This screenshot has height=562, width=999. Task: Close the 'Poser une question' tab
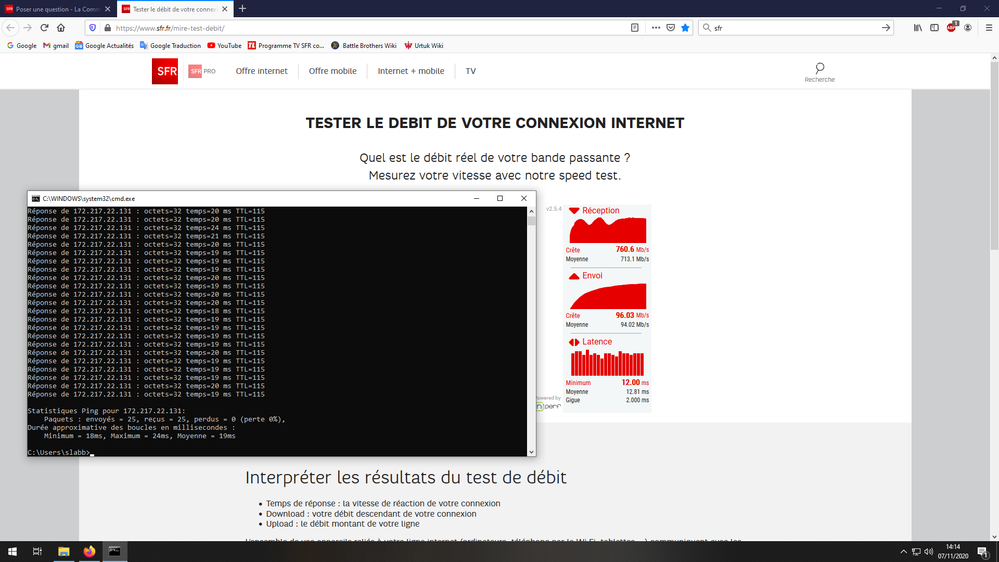click(x=107, y=9)
